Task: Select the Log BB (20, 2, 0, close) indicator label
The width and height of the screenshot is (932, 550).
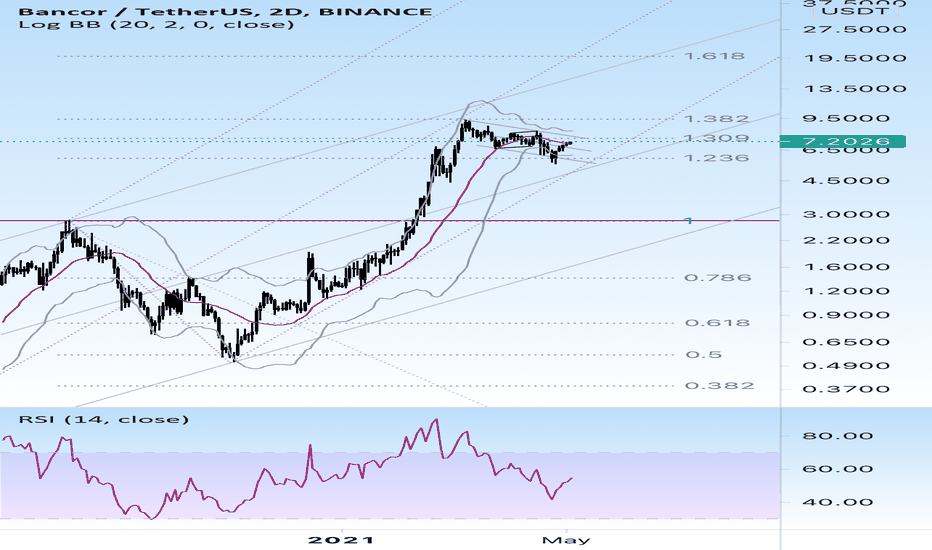Action: tap(156, 24)
